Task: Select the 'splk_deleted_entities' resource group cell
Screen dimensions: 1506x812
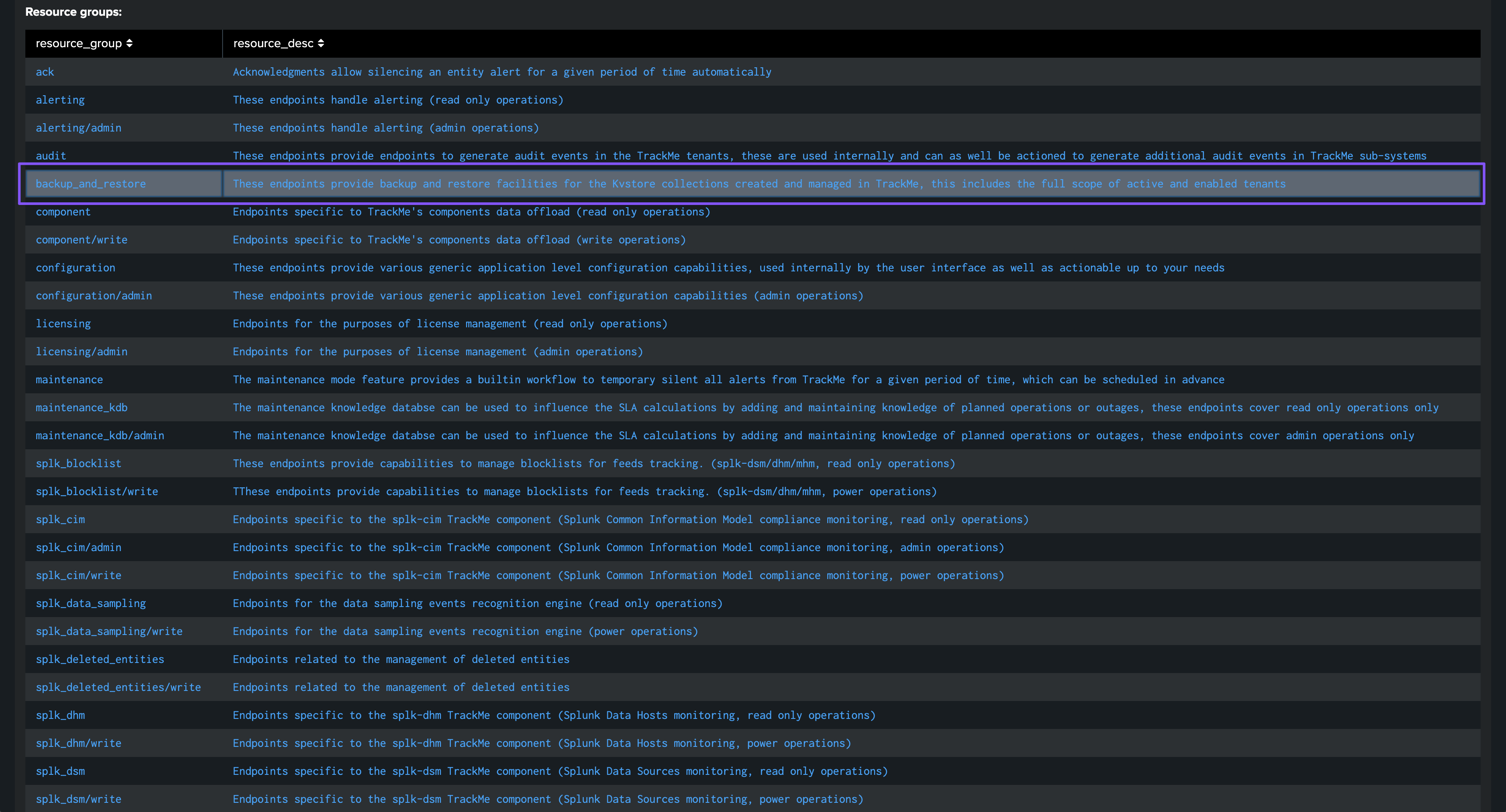Action: (100, 659)
